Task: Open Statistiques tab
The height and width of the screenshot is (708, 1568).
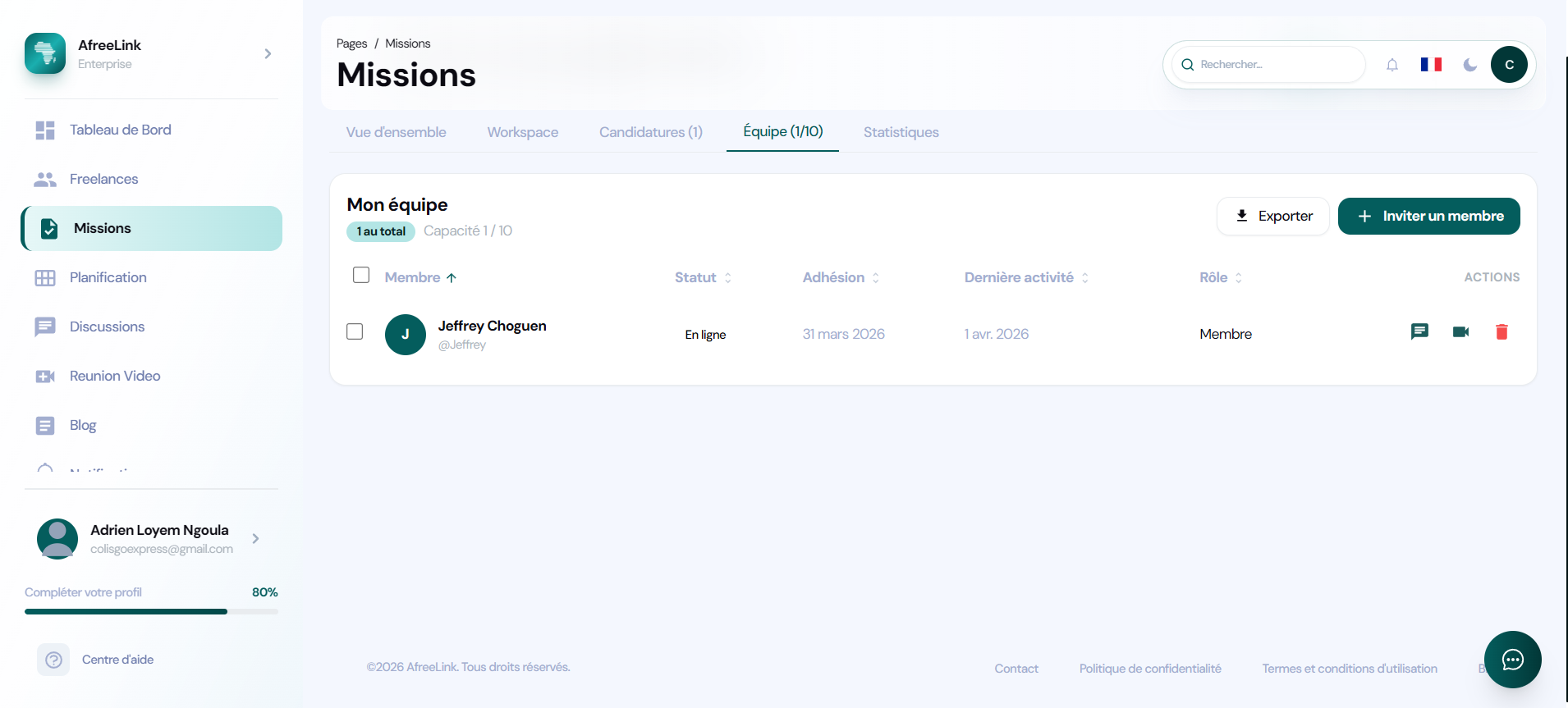Action: pyautogui.click(x=901, y=132)
